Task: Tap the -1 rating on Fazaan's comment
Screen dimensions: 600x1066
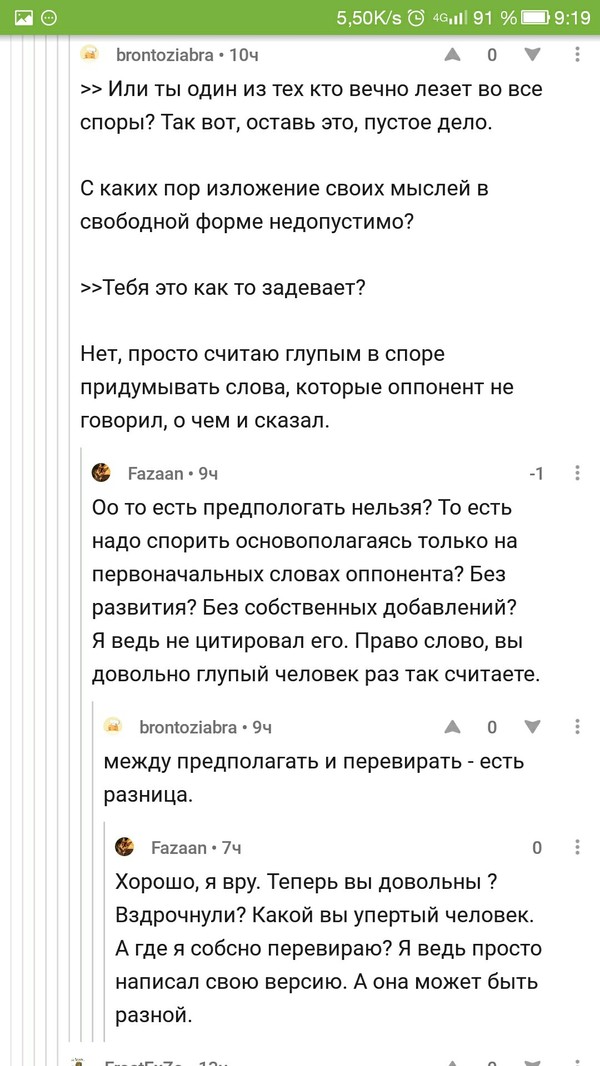Action: point(536,473)
